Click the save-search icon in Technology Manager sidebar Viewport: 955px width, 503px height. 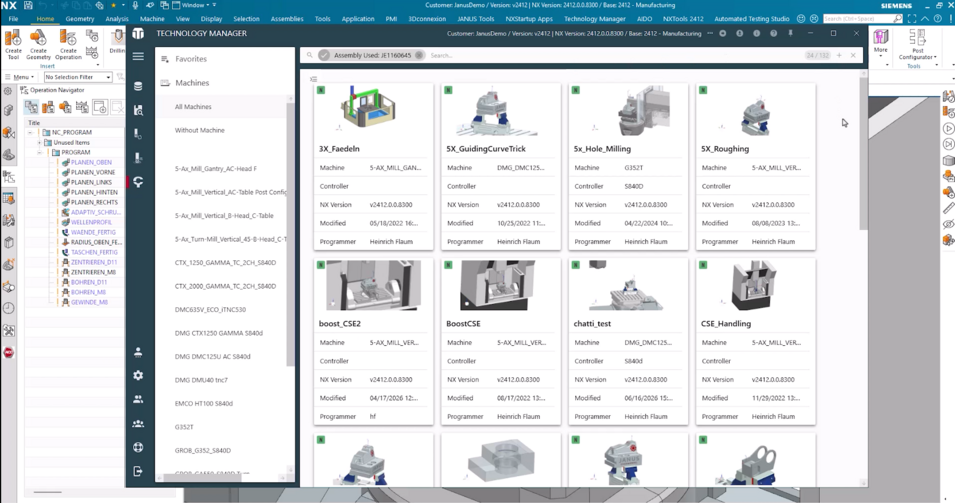point(138,110)
